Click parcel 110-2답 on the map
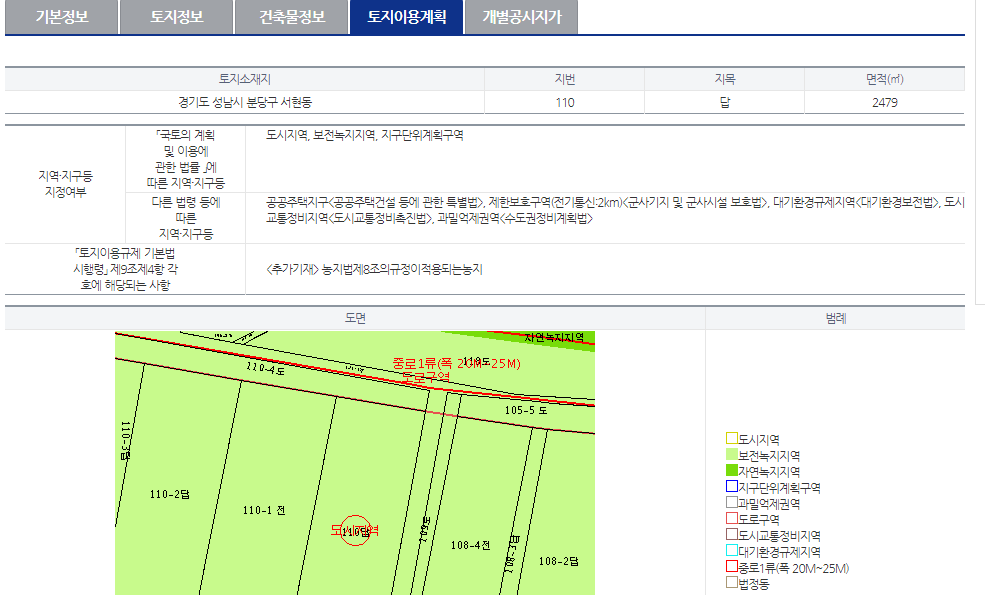Screen dimensions: 985x595 (170, 494)
